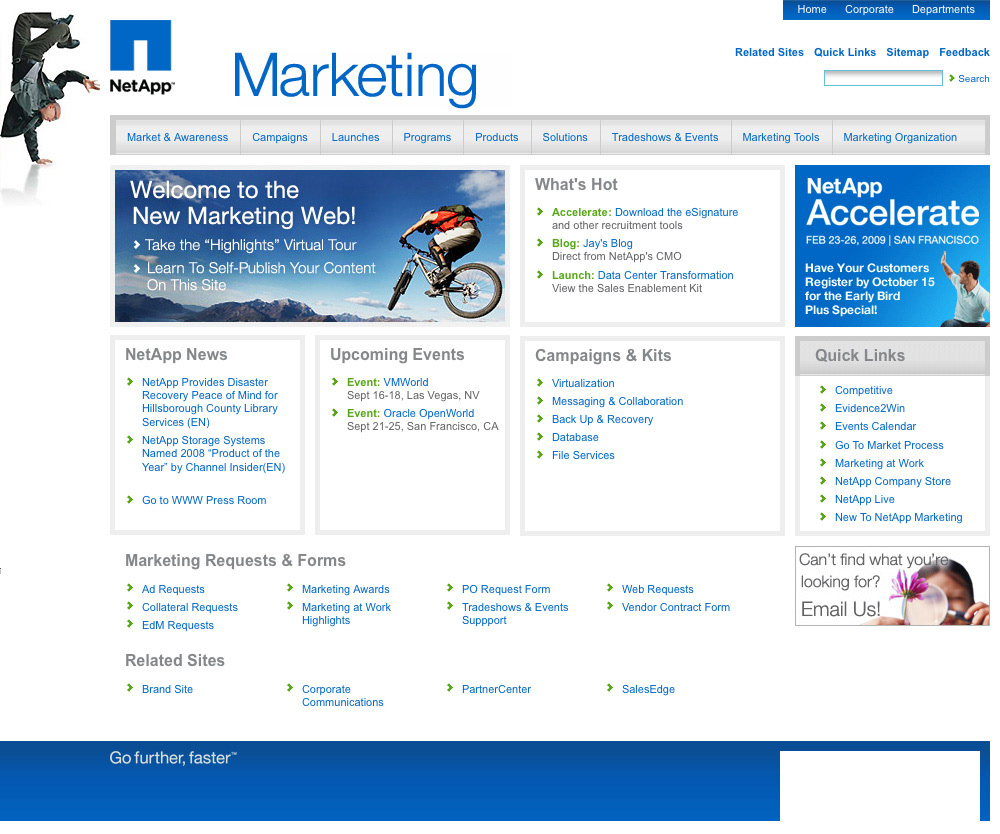The height and width of the screenshot is (834, 1000).
Task: Open Launch: Data Center Transformation link
Action: click(642, 275)
